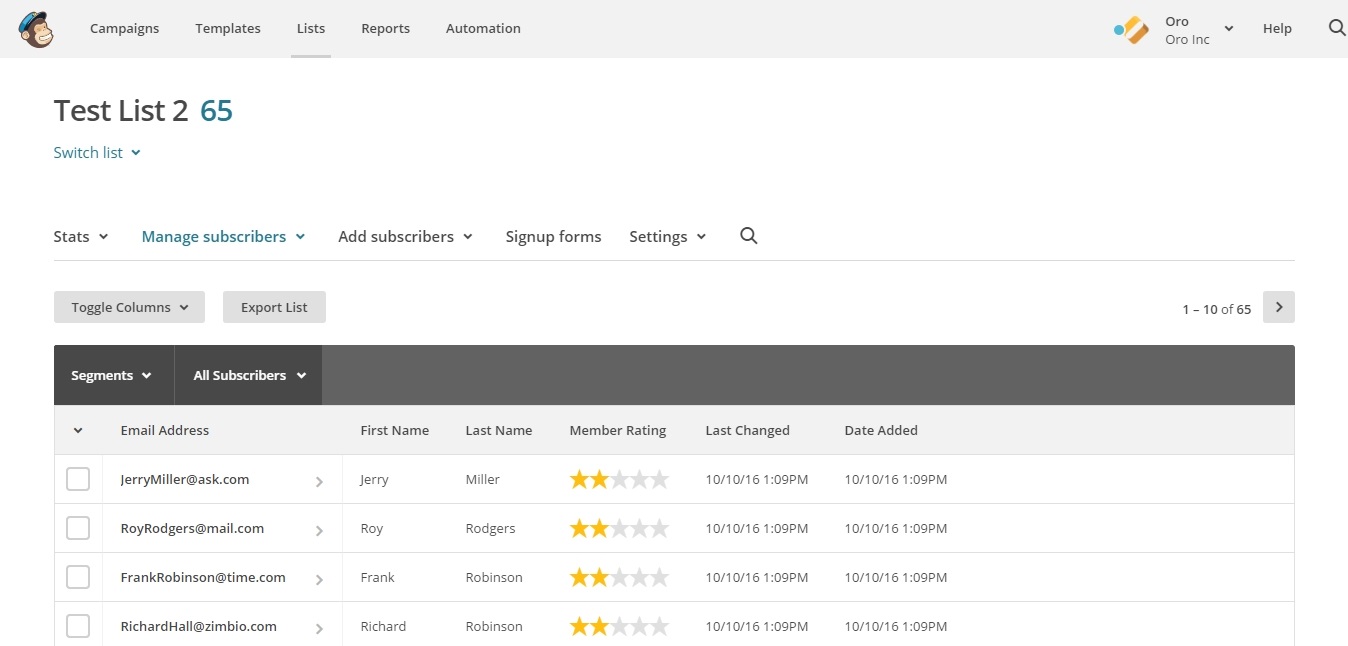Click search magnifier beside Settings menu
1348x646 pixels.
tap(748, 236)
